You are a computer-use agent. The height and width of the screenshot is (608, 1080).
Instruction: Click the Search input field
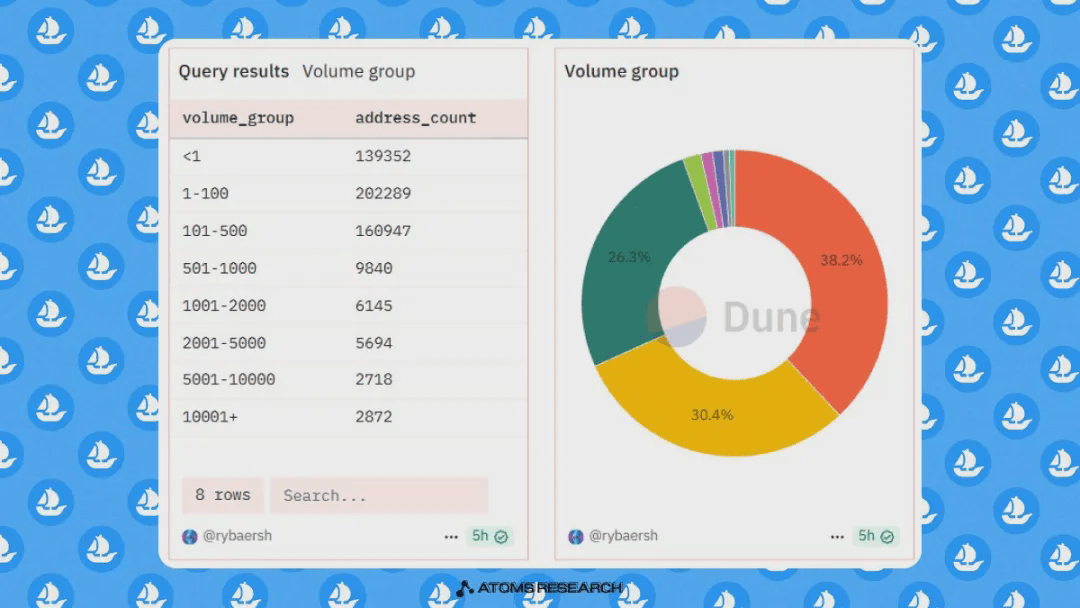coord(379,495)
